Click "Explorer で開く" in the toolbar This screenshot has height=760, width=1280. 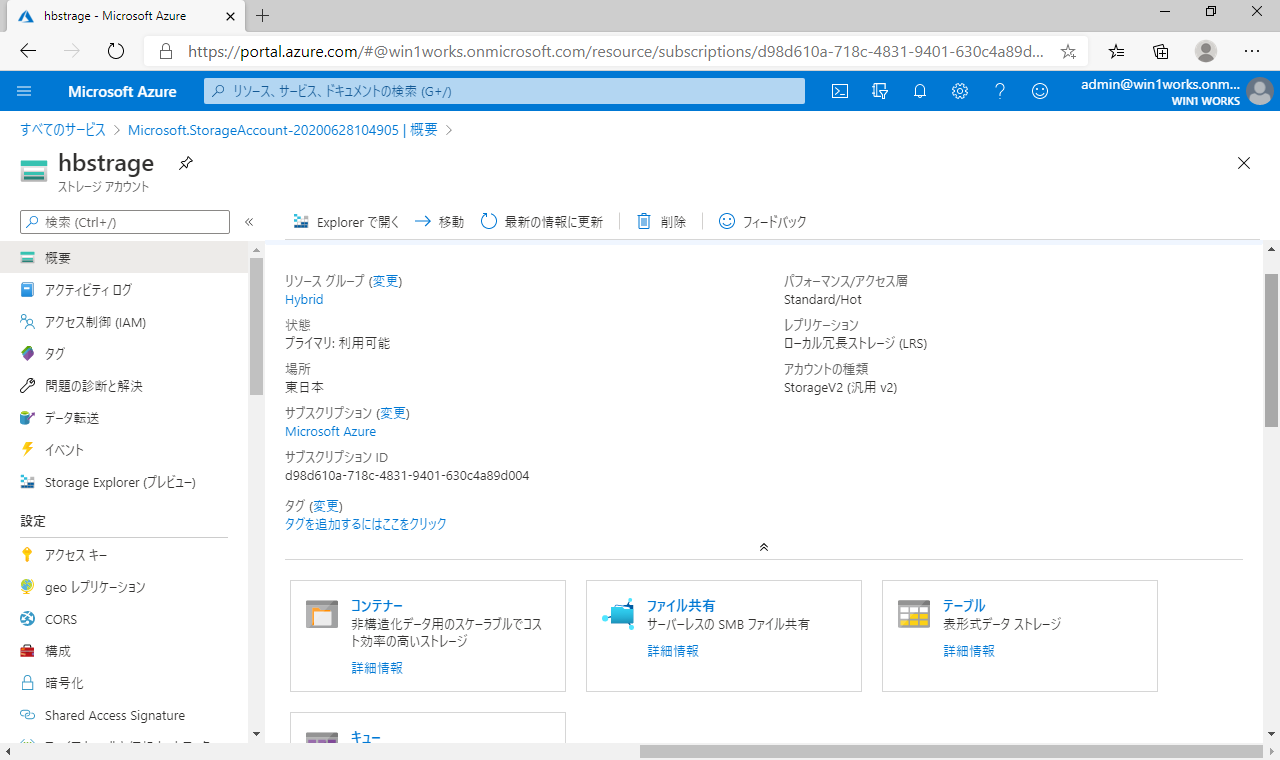(346, 222)
